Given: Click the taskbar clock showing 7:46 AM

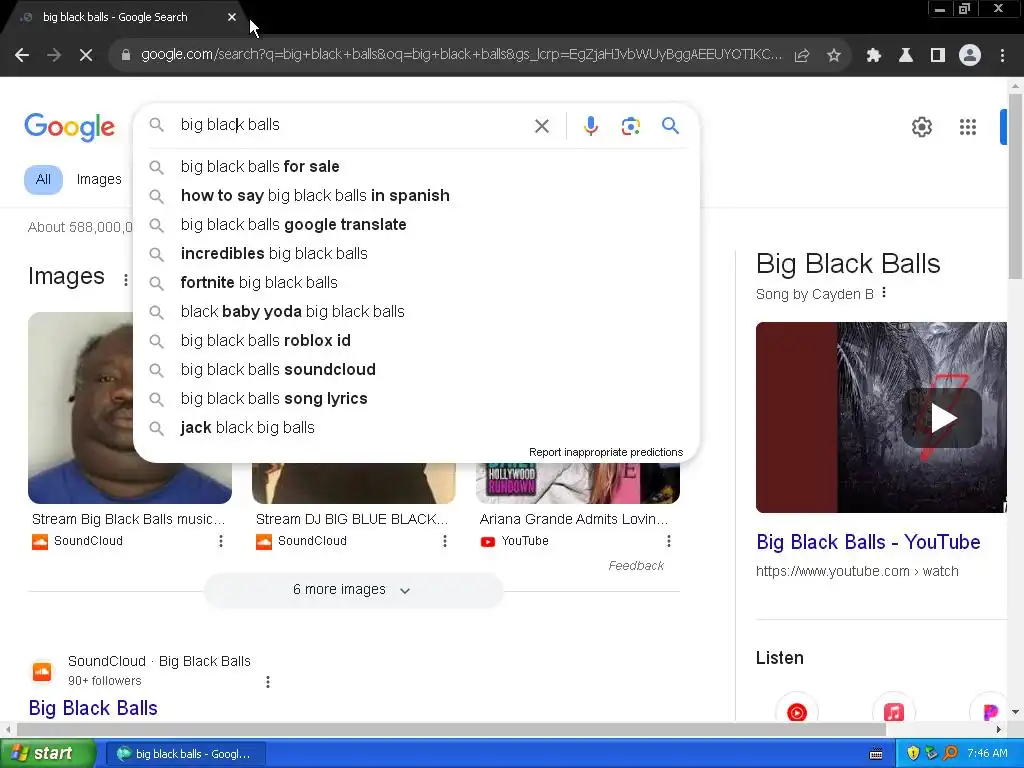Looking at the screenshot, I should 987,753.
